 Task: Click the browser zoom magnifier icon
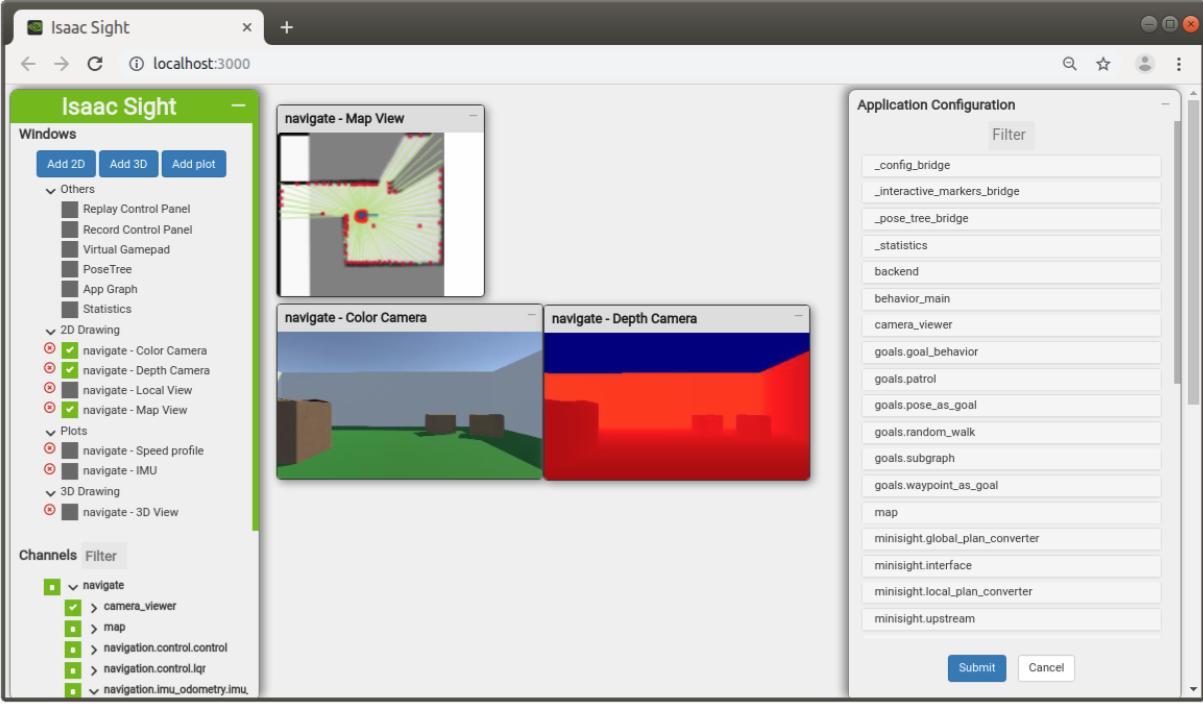(x=1069, y=64)
